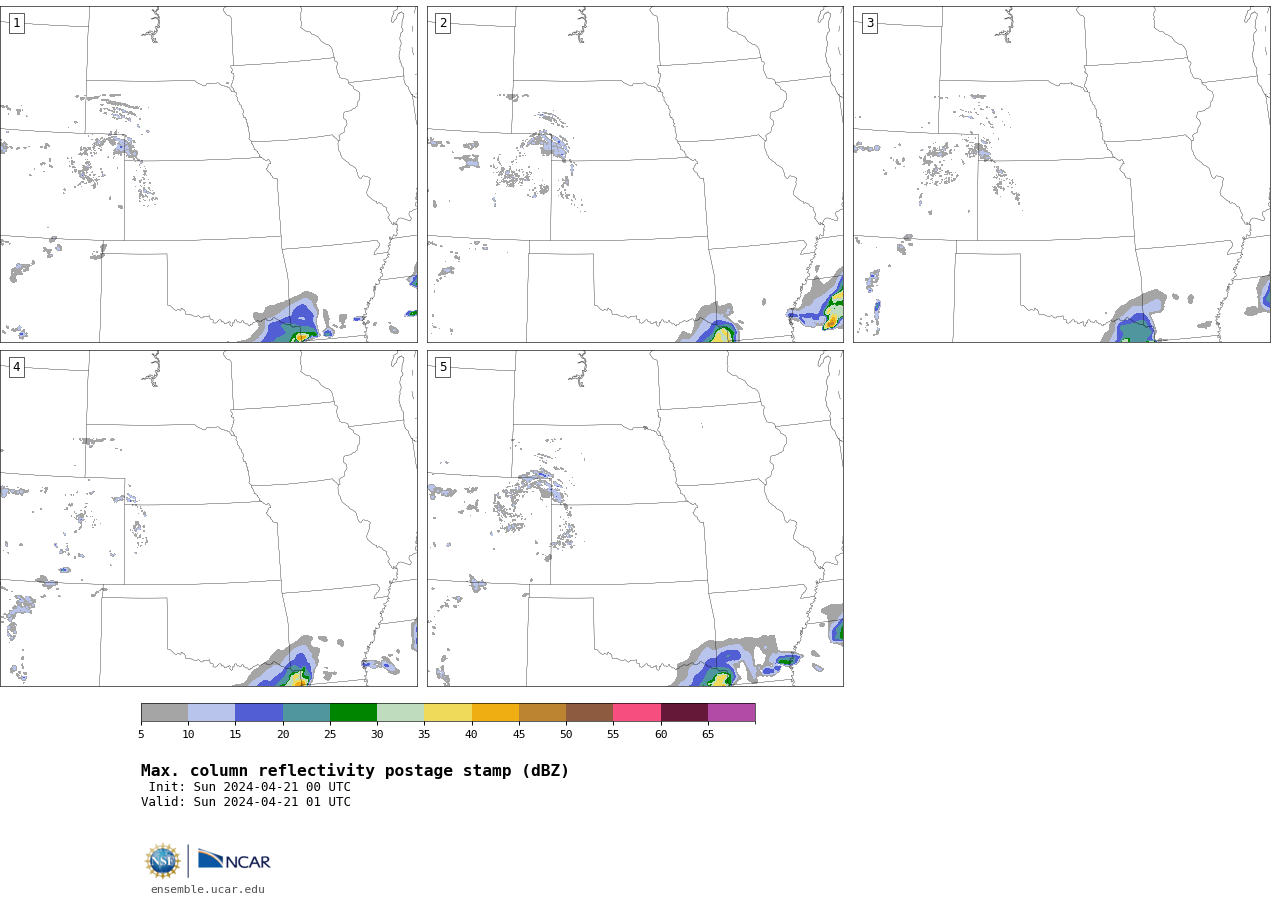
Task: Click the pink 55-60 dBZ swatch
Action: (637, 712)
